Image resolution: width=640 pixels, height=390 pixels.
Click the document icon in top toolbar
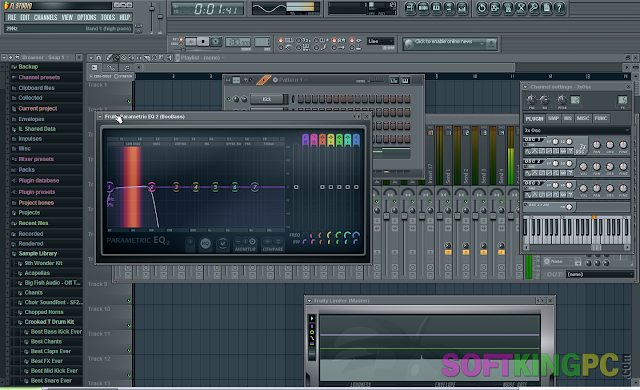(x=547, y=8)
